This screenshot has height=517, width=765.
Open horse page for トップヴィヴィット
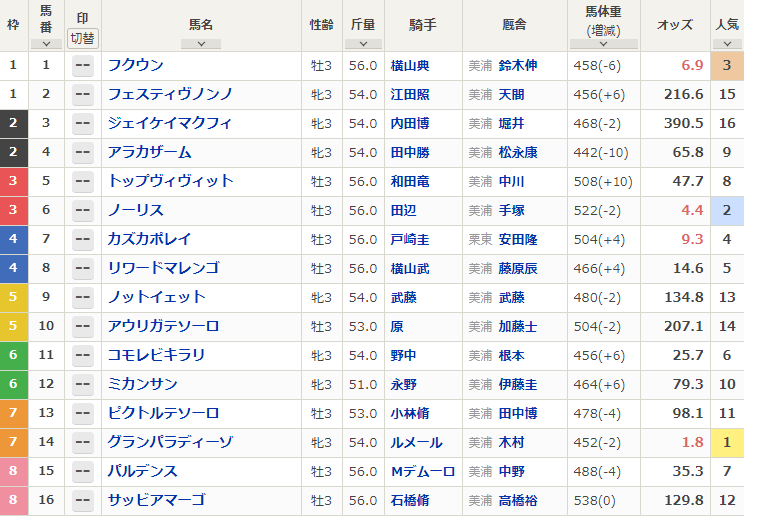point(170,182)
